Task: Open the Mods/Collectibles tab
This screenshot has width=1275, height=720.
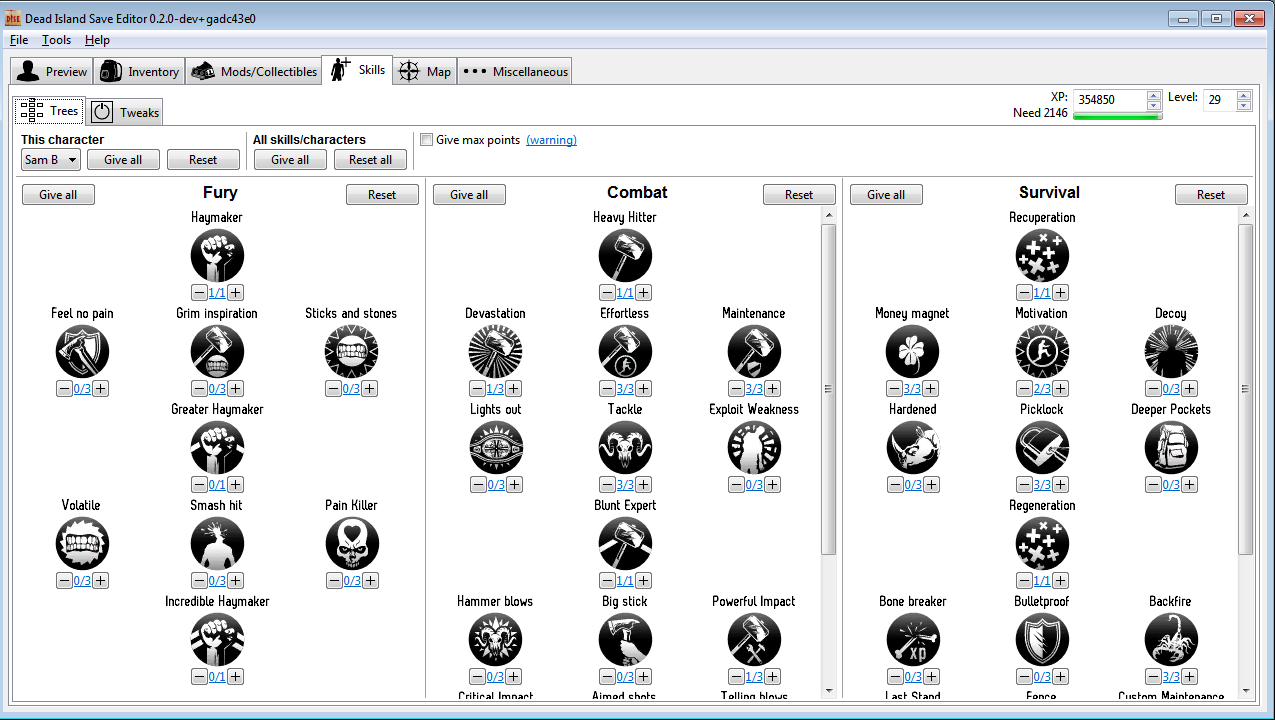Action: (x=254, y=71)
